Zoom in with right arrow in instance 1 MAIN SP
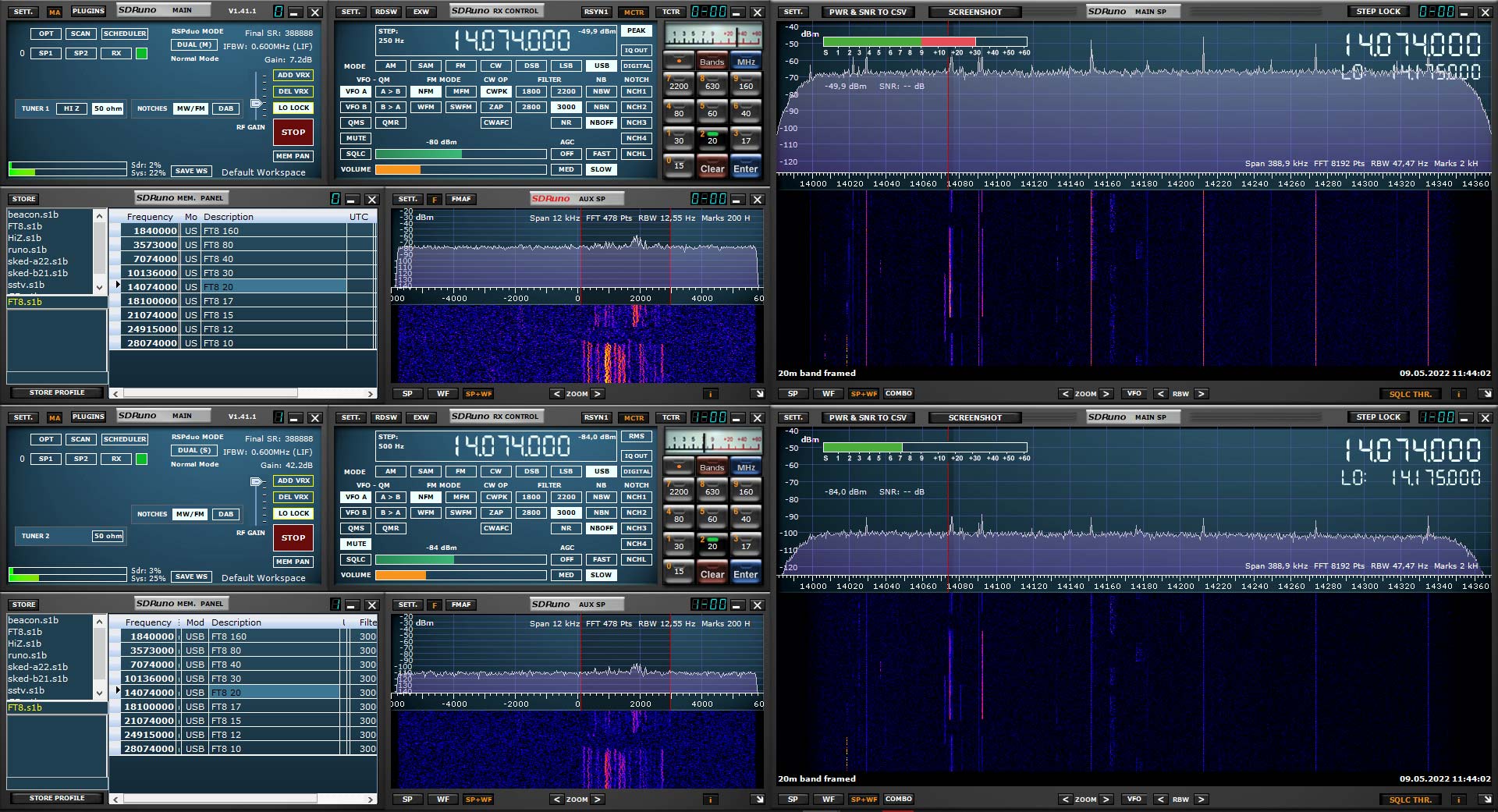Screen dimensions: 1498x812 (x=1106, y=800)
